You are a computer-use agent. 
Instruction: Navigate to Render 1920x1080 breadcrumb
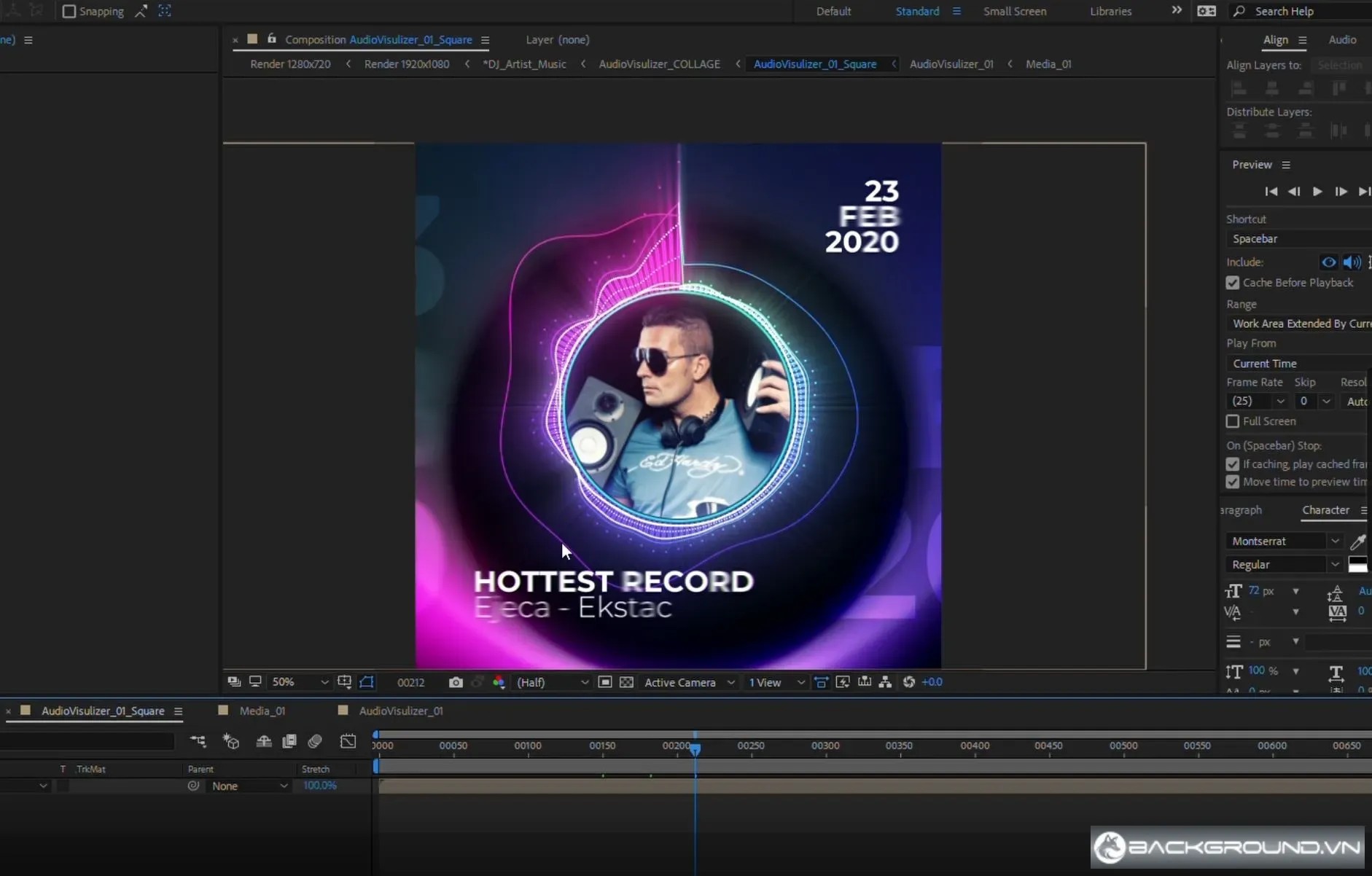point(407,64)
